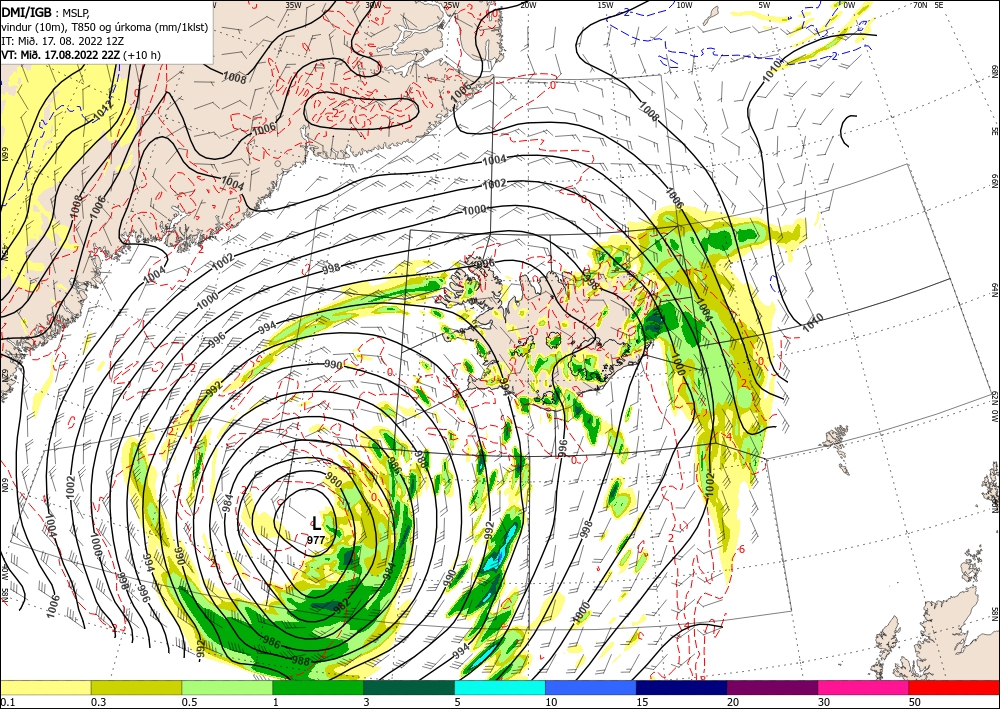Click the '3' legend scale label
Viewport: 1000px width, 709px height.
click(x=367, y=702)
